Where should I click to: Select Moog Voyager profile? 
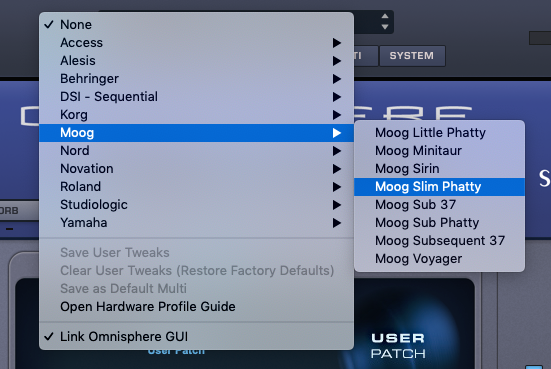(x=440, y=259)
